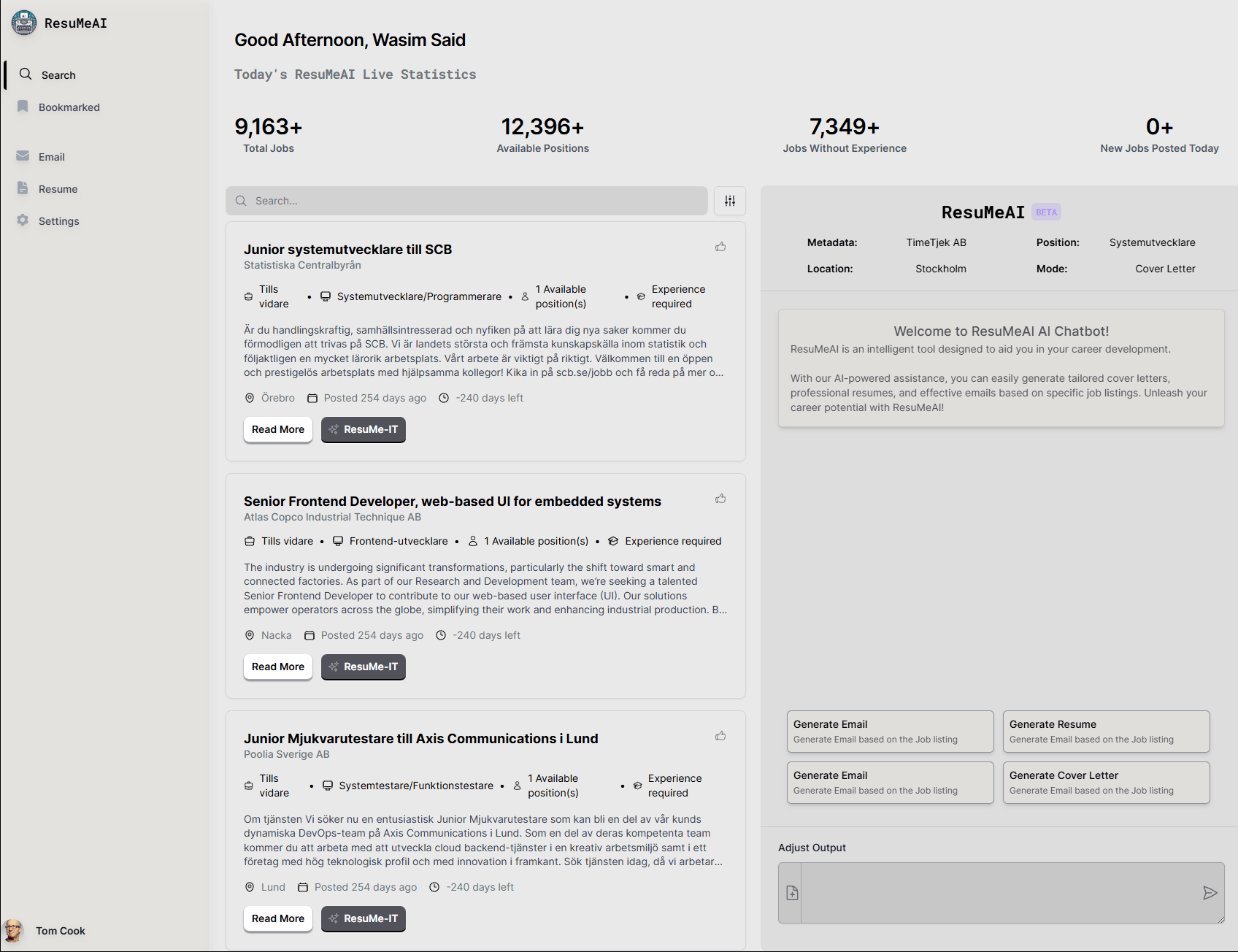Click the ResuMeAI robot logo
This screenshot has width=1238, height=952.
pyautogui.click(x=24, y=23)
